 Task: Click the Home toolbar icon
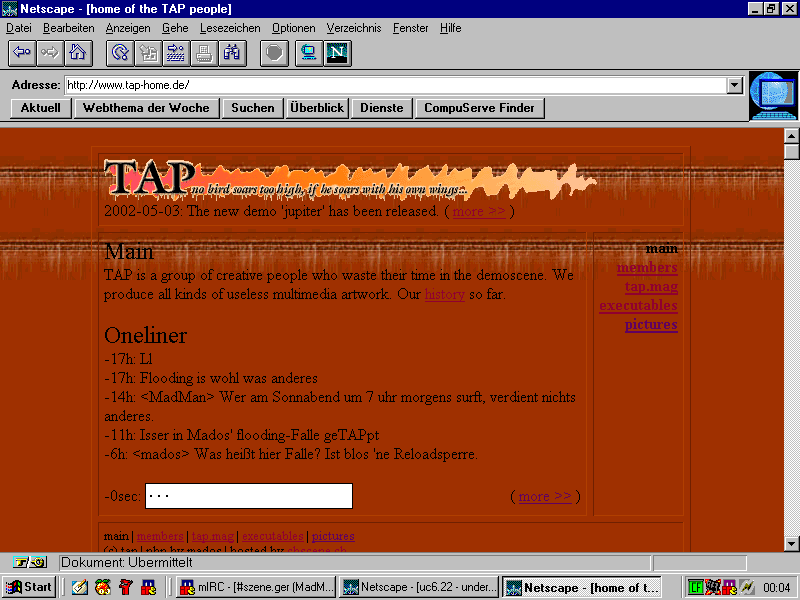tap(77, 53)
